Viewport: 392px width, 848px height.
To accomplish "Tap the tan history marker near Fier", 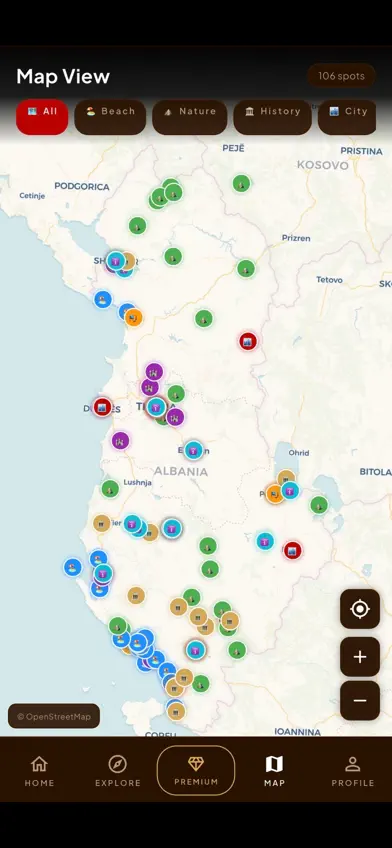I will 102,523.
